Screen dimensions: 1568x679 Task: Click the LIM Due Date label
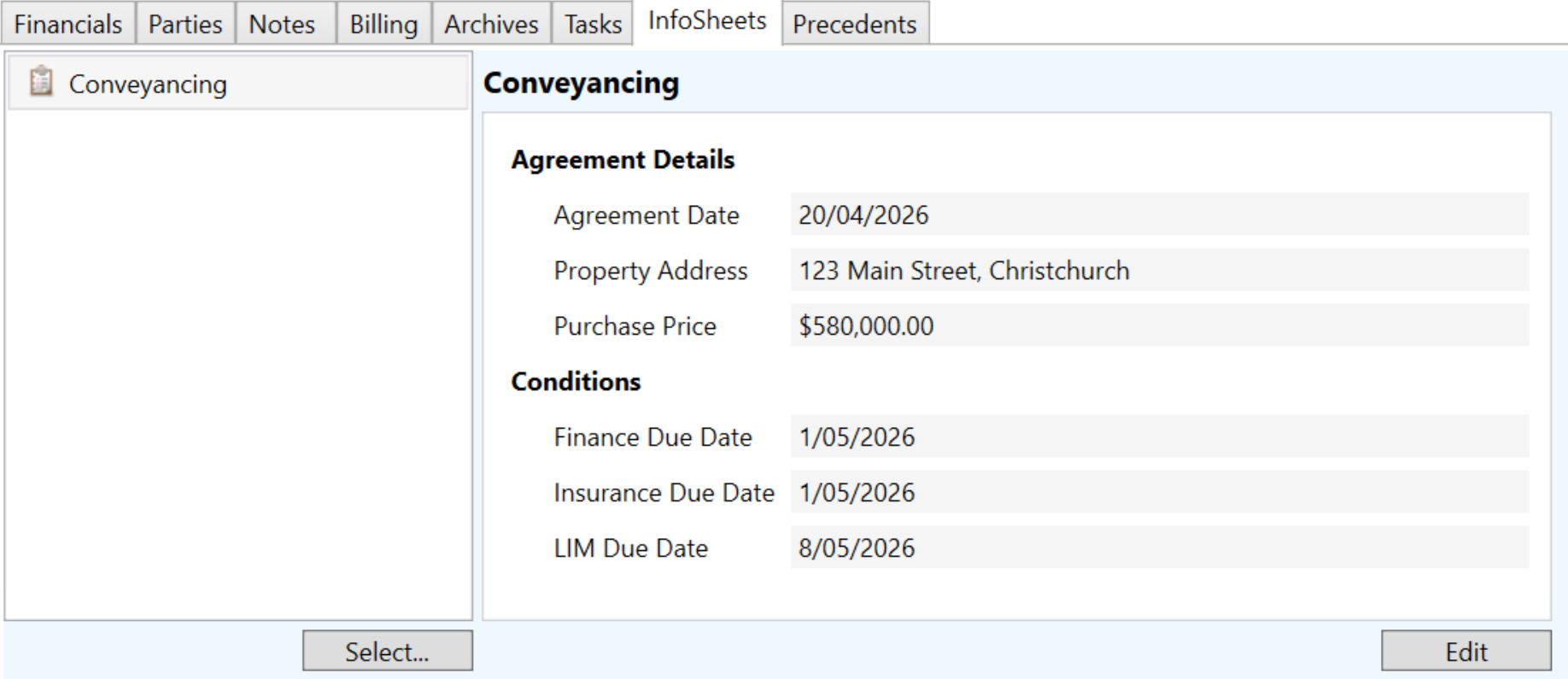pyautogui.click(x=630, y=548)
